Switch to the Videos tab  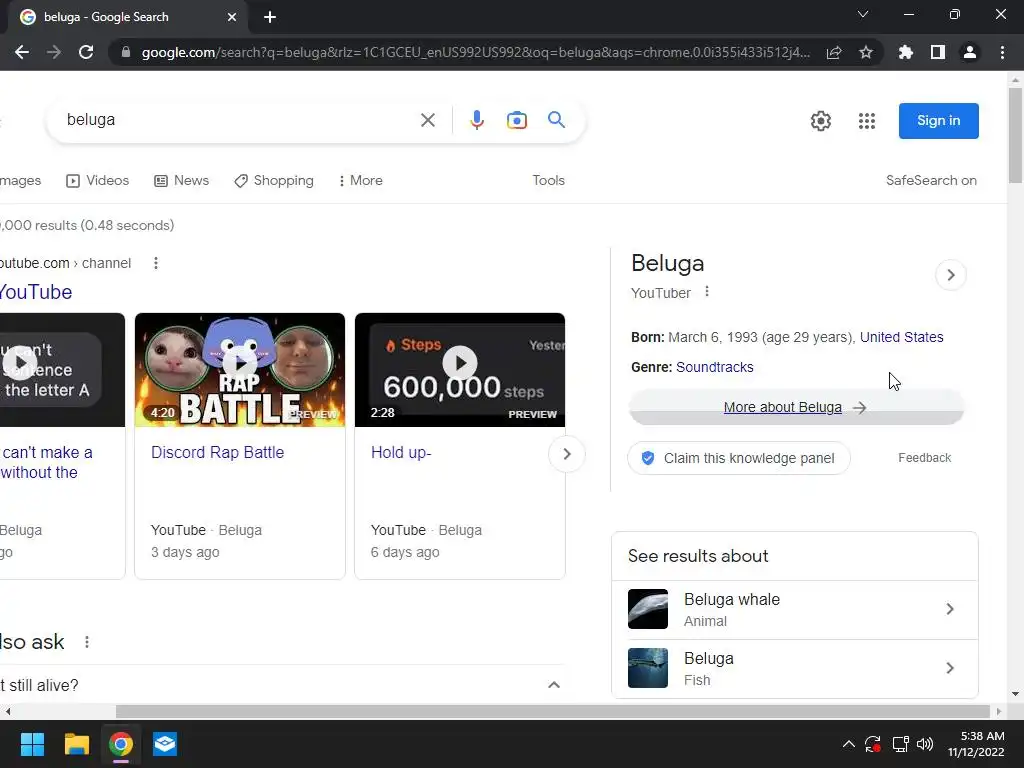pyautogui.click(x=97, y=180)
